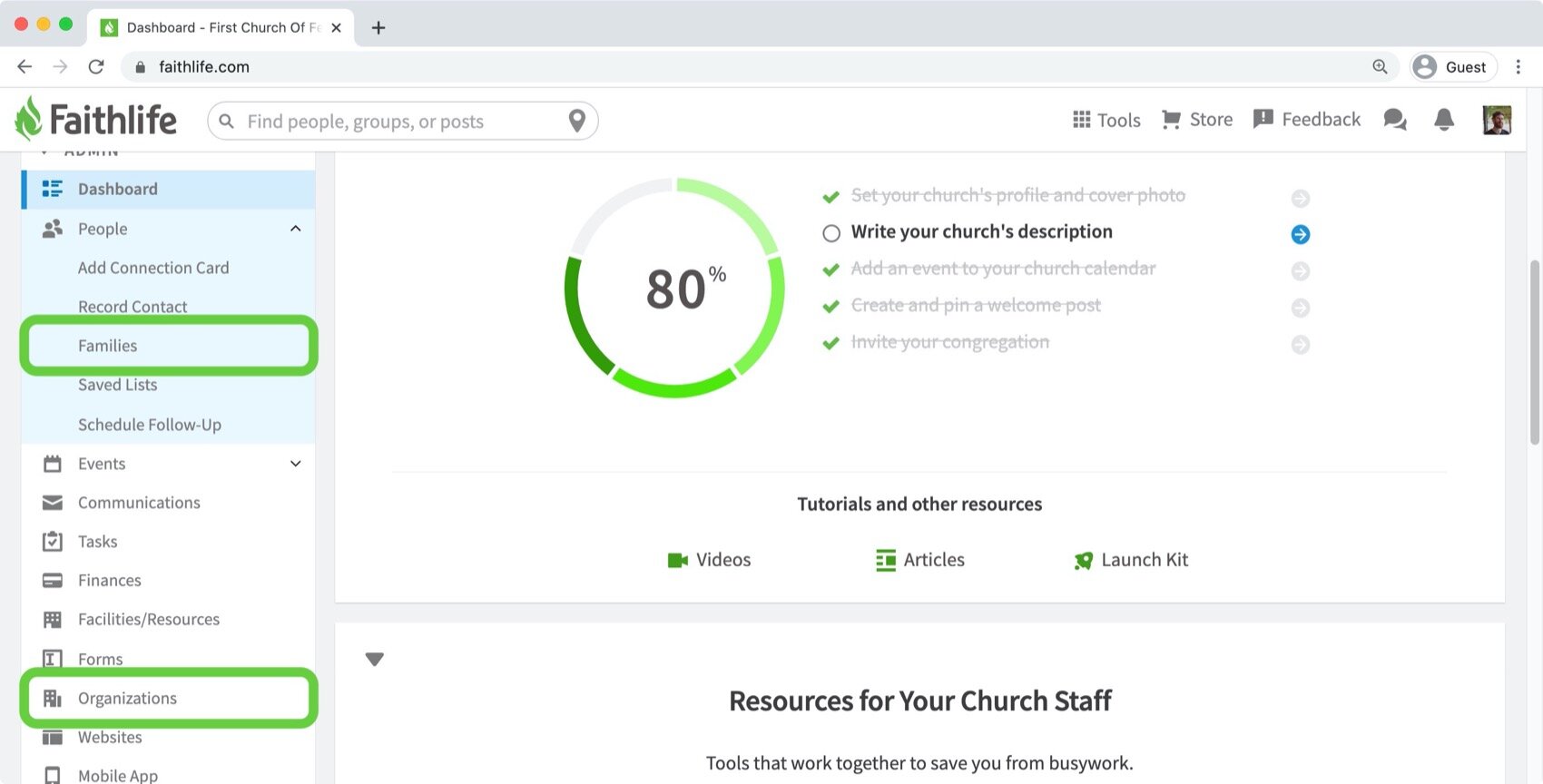
Task: Click the unchecked circle for church description
Action: [831, 233]
